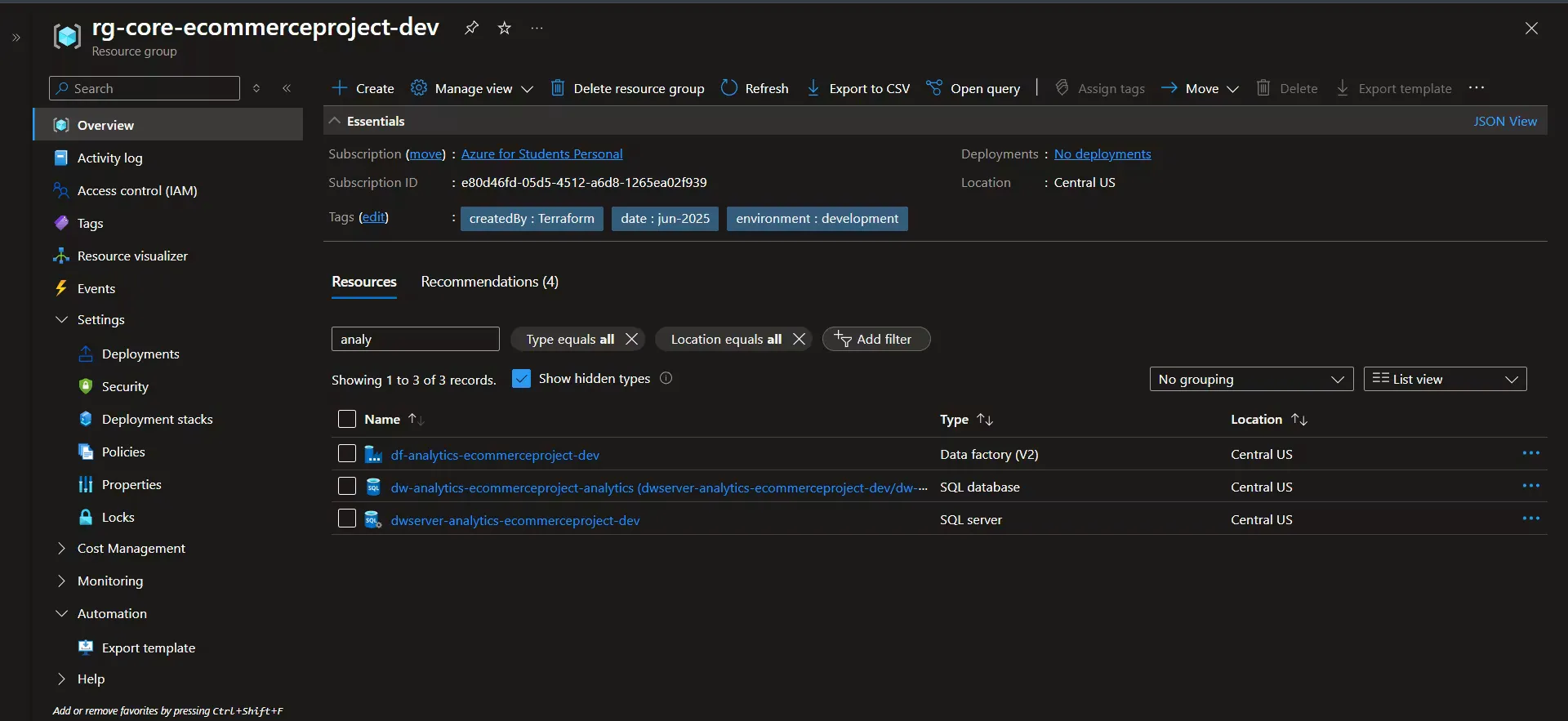1568x721 pixels.
Task: Open more options for dwserver-analytics-ecommerceproject-dev row
Action: [1530, 518]
